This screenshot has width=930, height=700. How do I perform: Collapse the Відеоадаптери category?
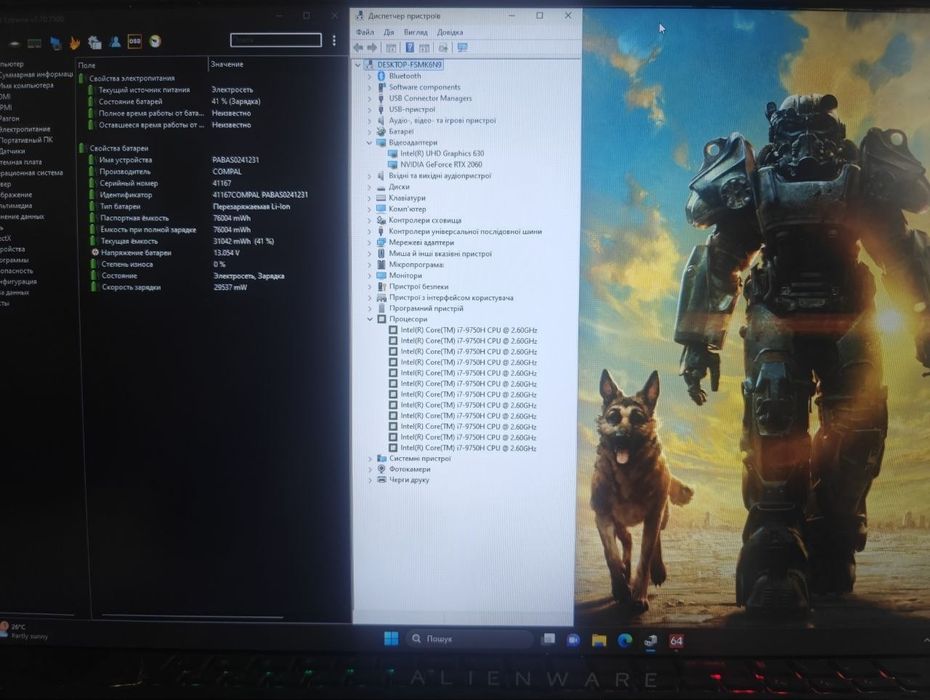[370, 142]
